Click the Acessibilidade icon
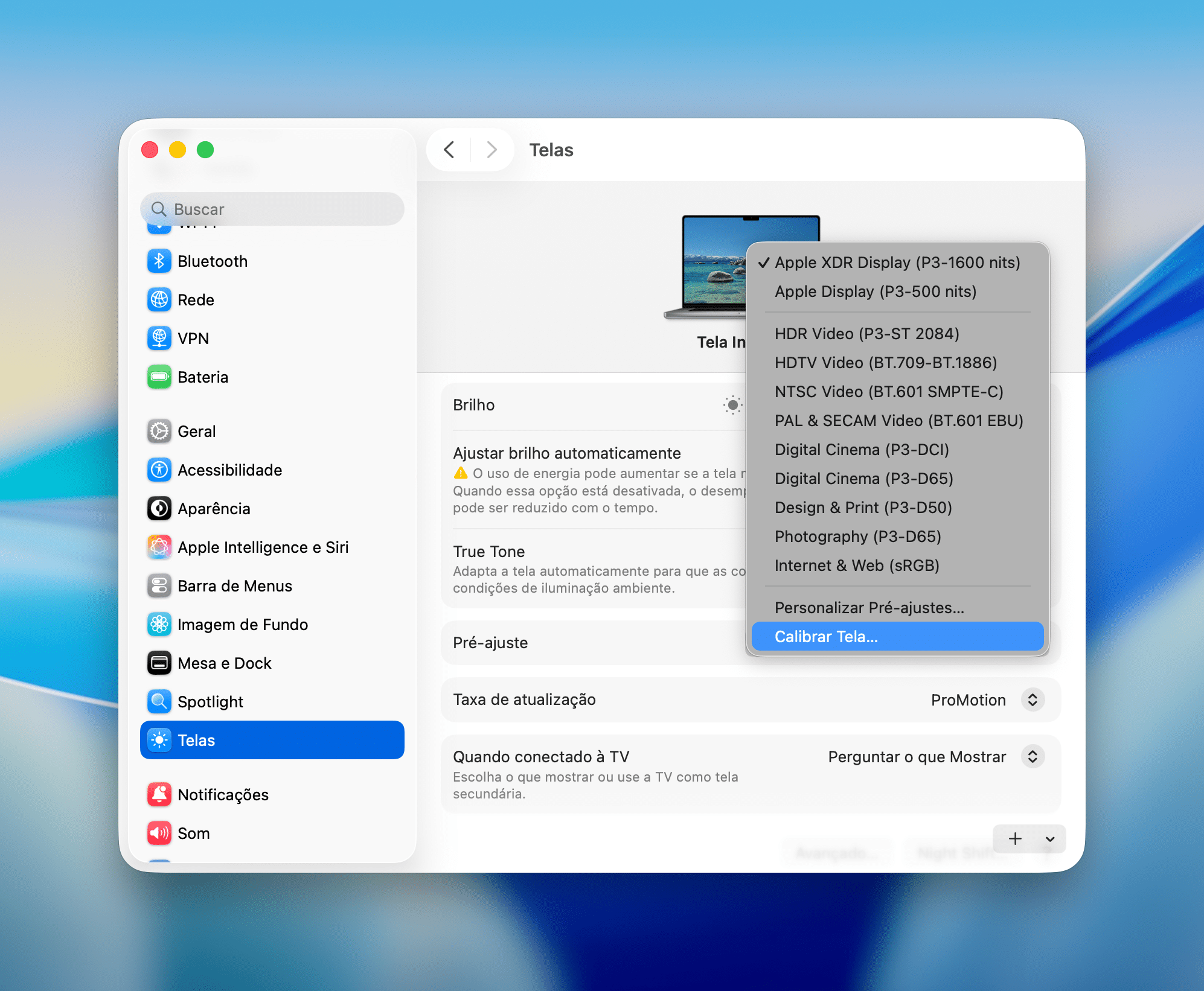 click(159, 470)
